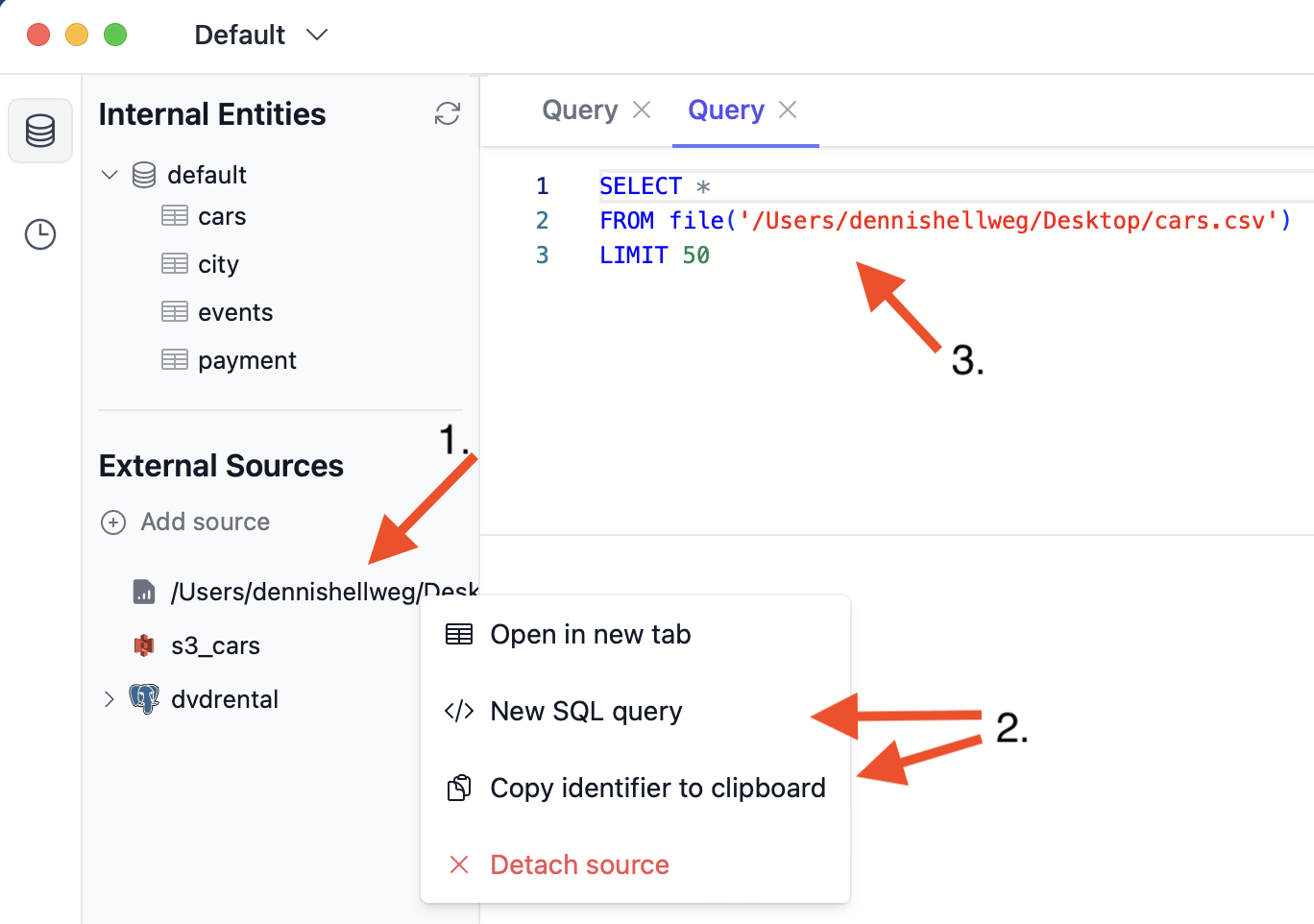1314x924 pixels.
Task: Expand the dvdrental source chevron
Action: [x=109, y=699]
